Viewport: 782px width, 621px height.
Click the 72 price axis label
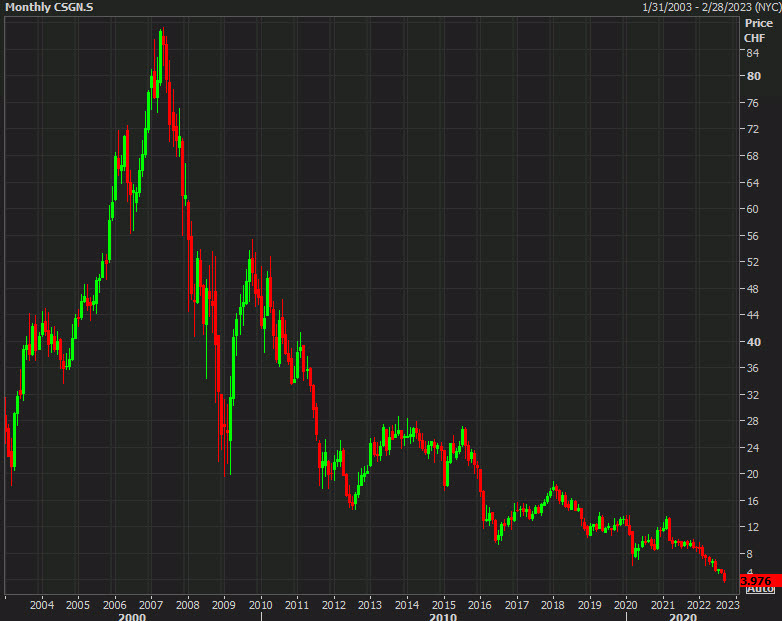click(x=753, y=129)
